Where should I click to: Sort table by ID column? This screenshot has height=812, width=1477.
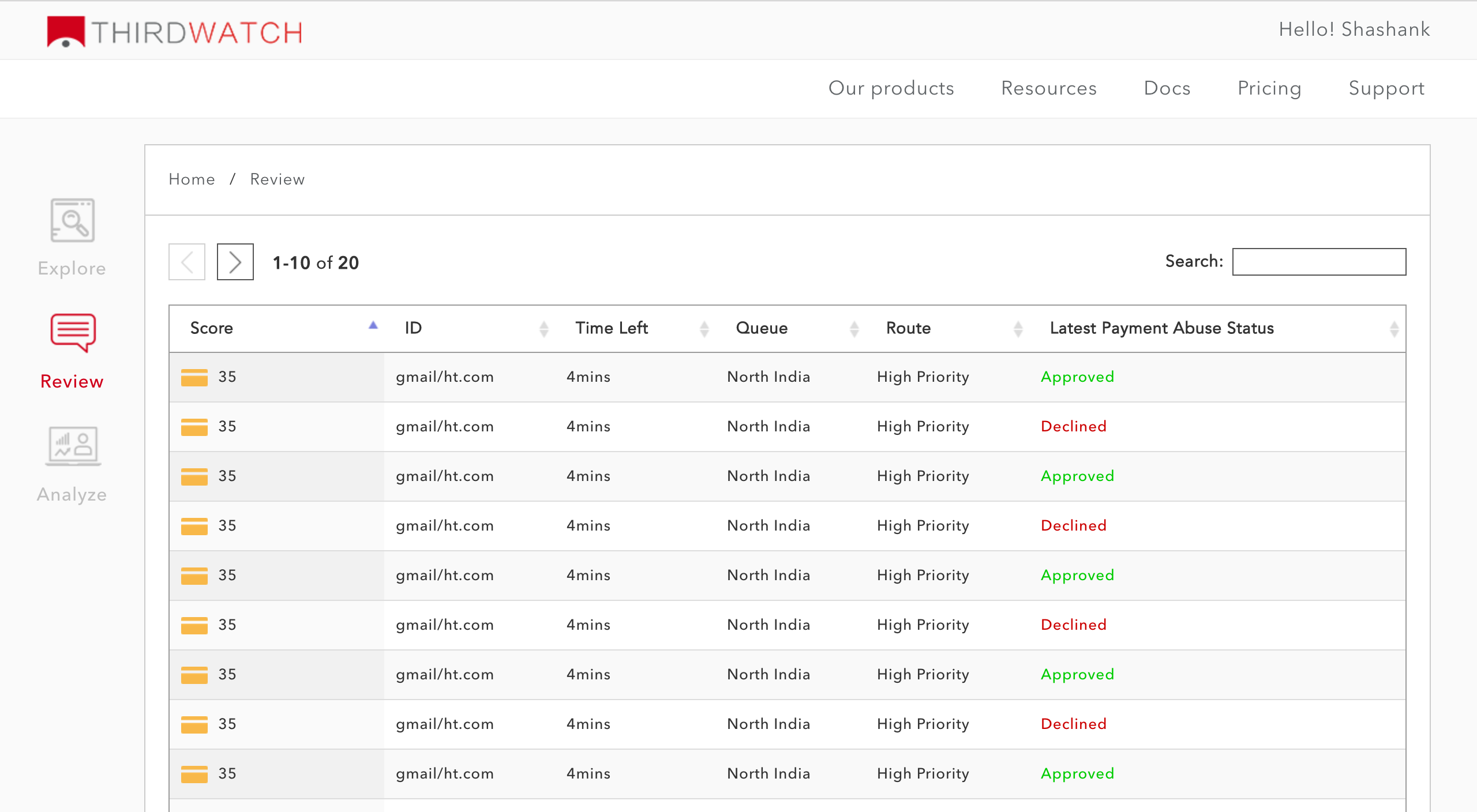pos(543,329)
